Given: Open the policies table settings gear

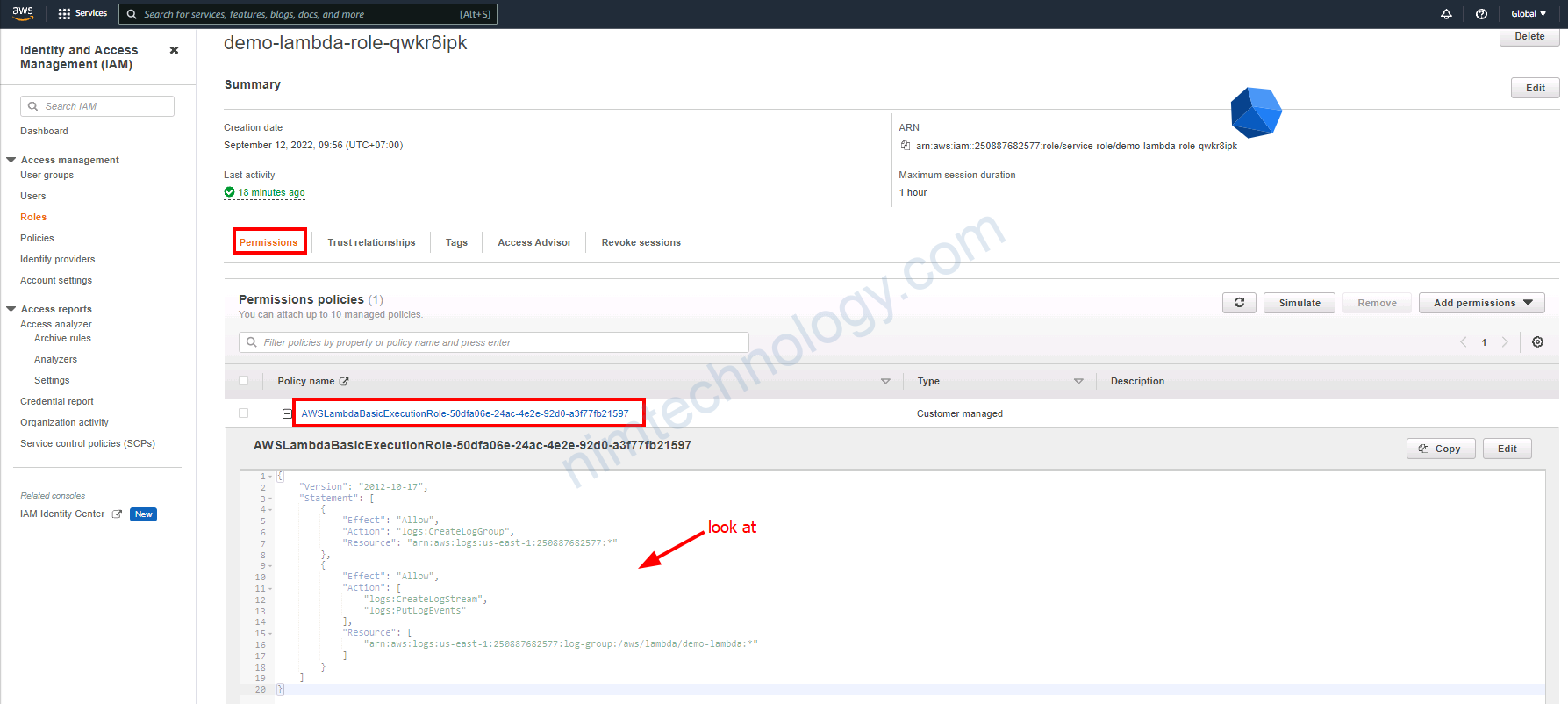Looking at the screenshot, I should coord(1537,342).
